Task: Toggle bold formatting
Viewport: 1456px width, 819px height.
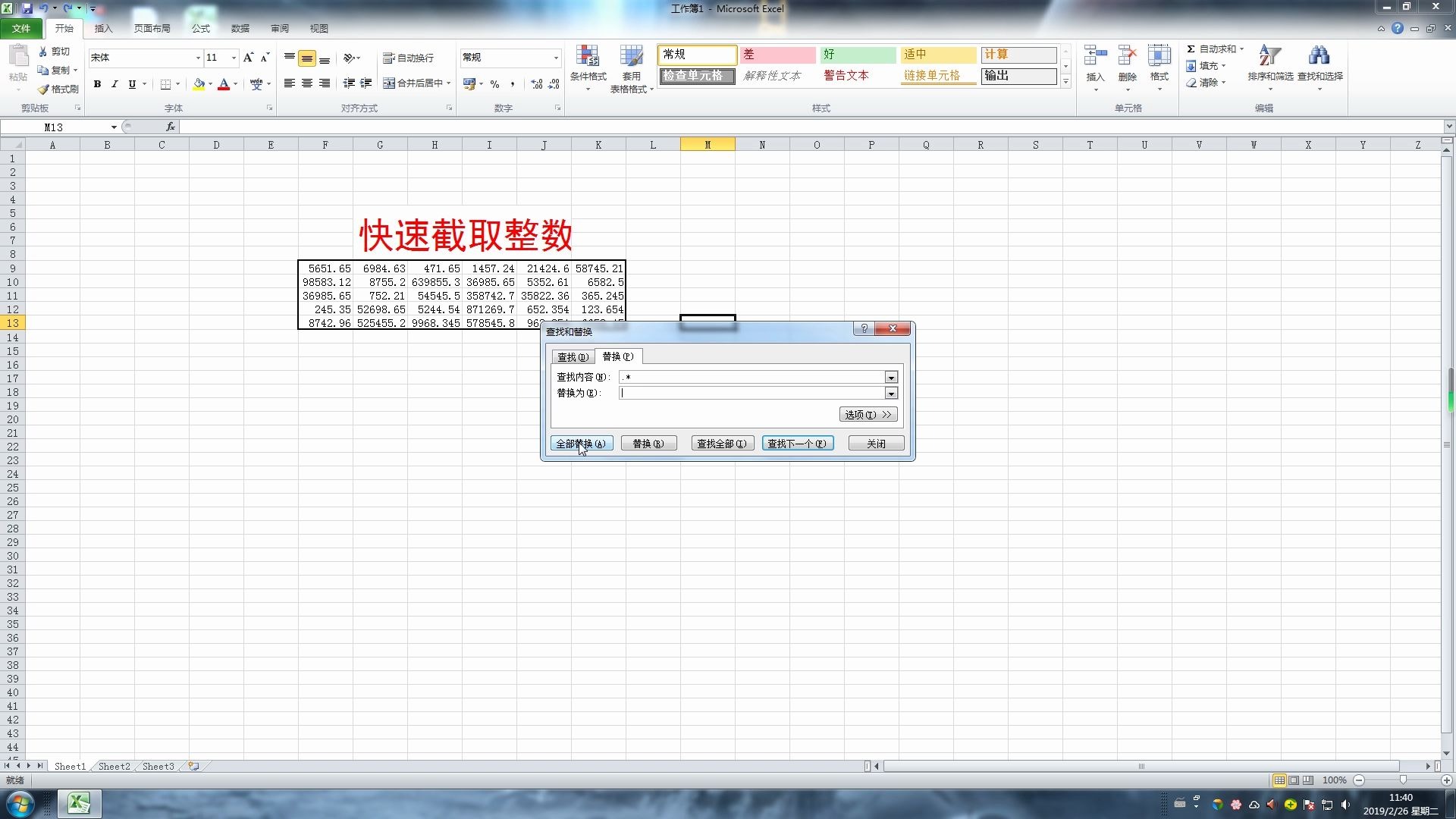Action: (x=97, y=84)
